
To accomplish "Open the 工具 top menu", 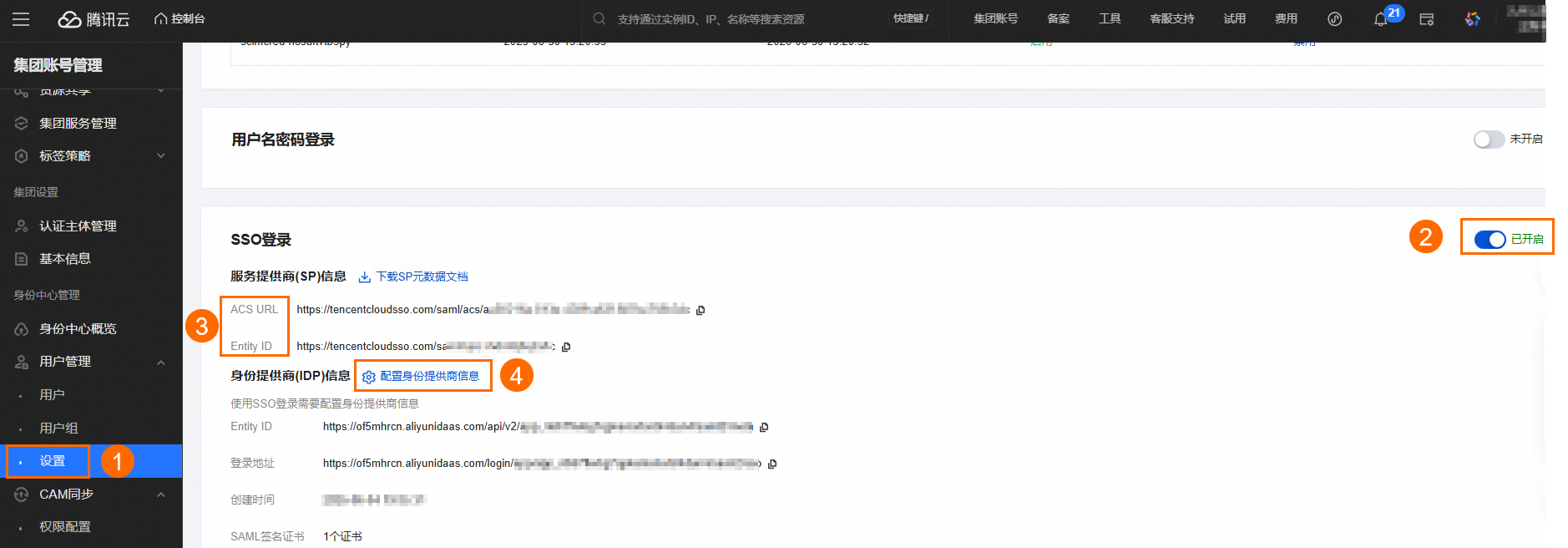I will click(1110, 18).
